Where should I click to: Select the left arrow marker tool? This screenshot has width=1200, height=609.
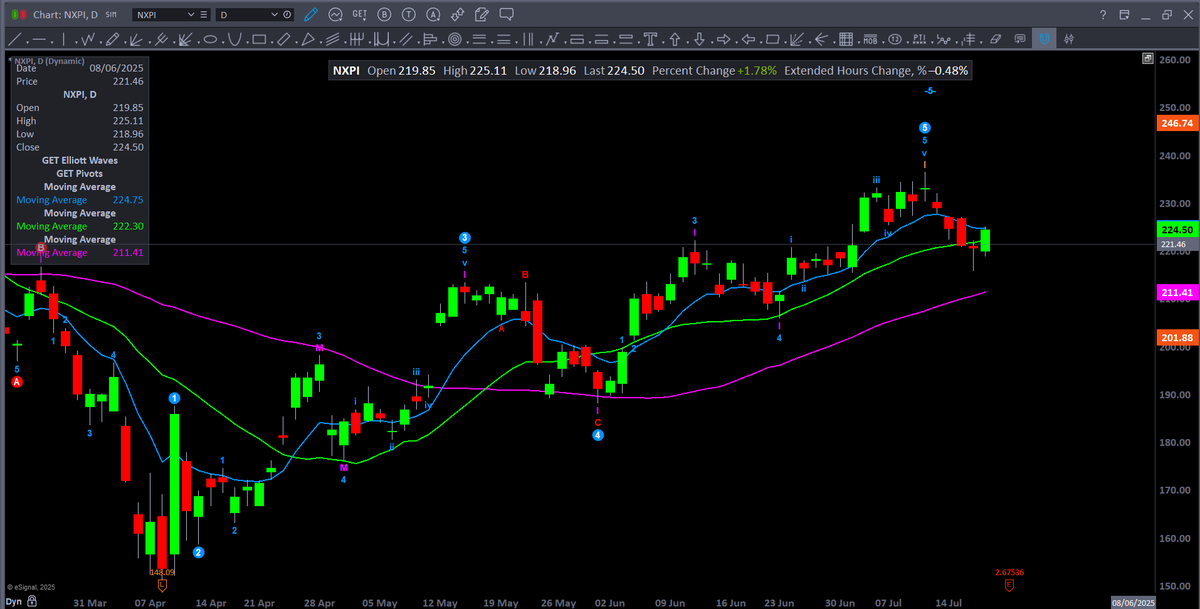(748, 39)
